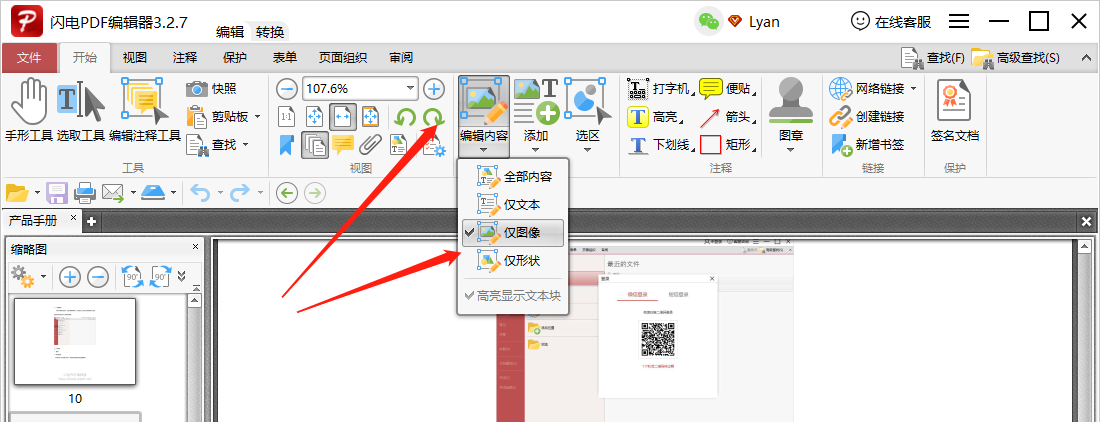This screenshot has height=422, width=1100.
Task: Zoom out with the minus button beside 107.6%
Action: pyautogui.click(x=286, y=89)
